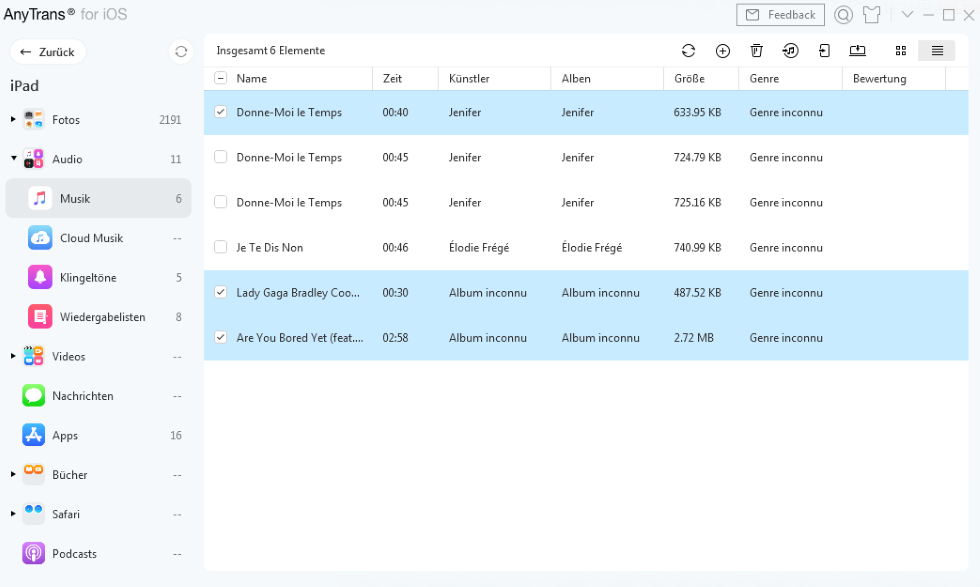Image resolution: width=980 pixels, height=587 pixels.
Task: Click the Zurück back button
Action: tap(47, 52)
